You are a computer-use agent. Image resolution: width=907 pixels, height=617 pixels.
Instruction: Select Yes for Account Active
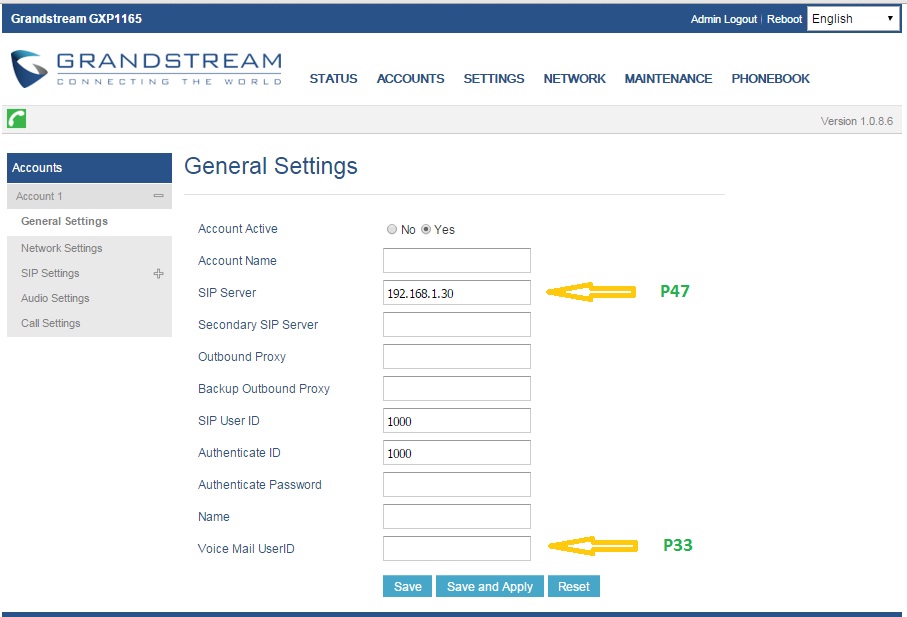pos(426,230)
